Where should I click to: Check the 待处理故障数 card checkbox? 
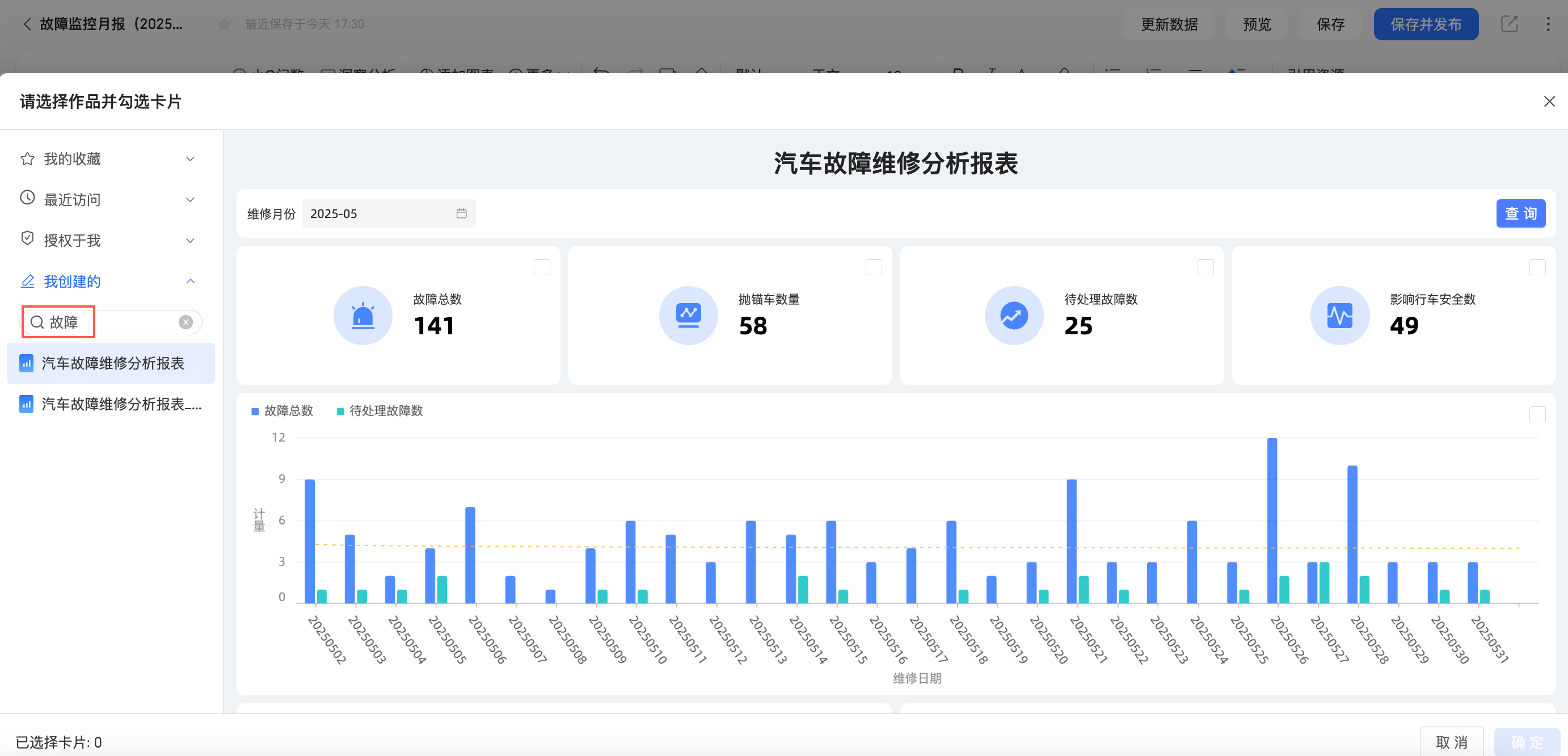click(x=1205, y=267)
